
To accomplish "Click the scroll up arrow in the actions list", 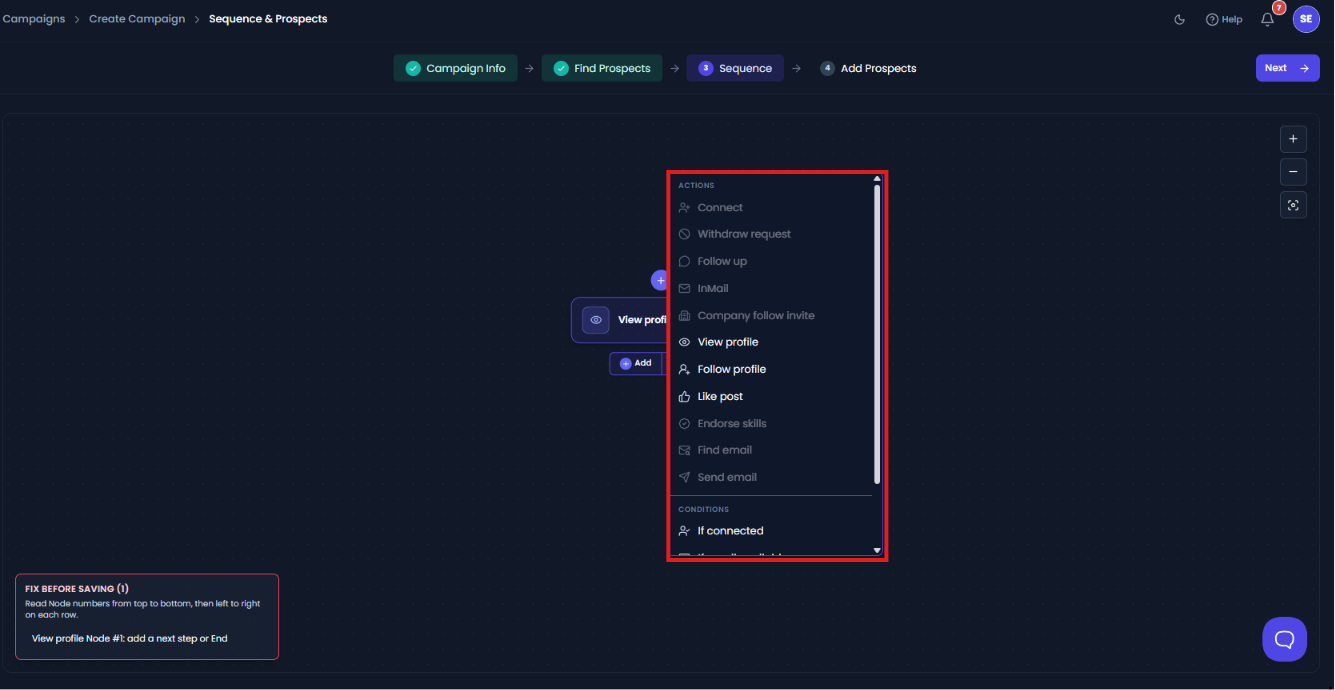I will pyautogui.click(x=877, y=179).
